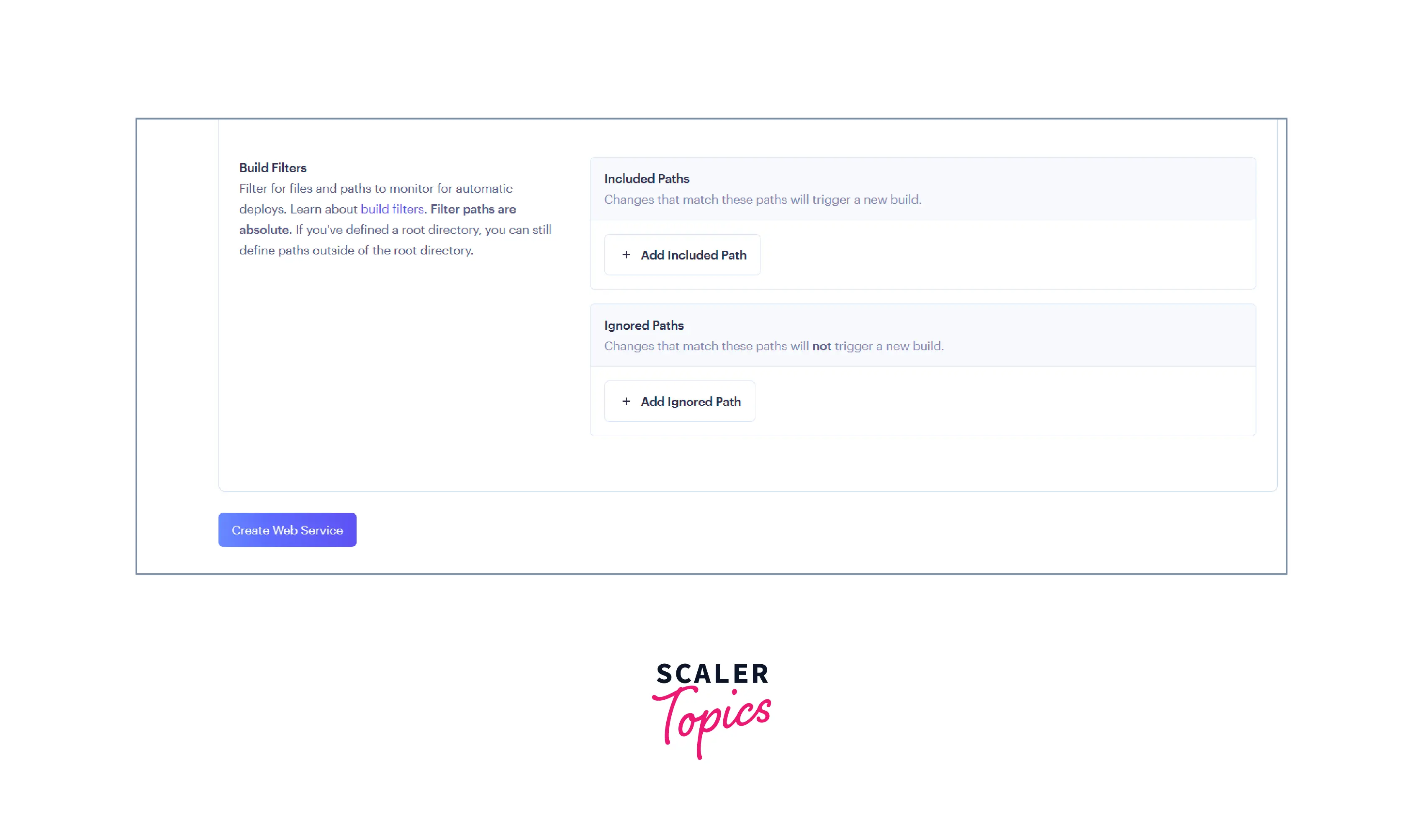The height and width of the screenshot is (840, 1423).
Task: Click the plus icon beside Add Included Path
Action: coord(626,255)
